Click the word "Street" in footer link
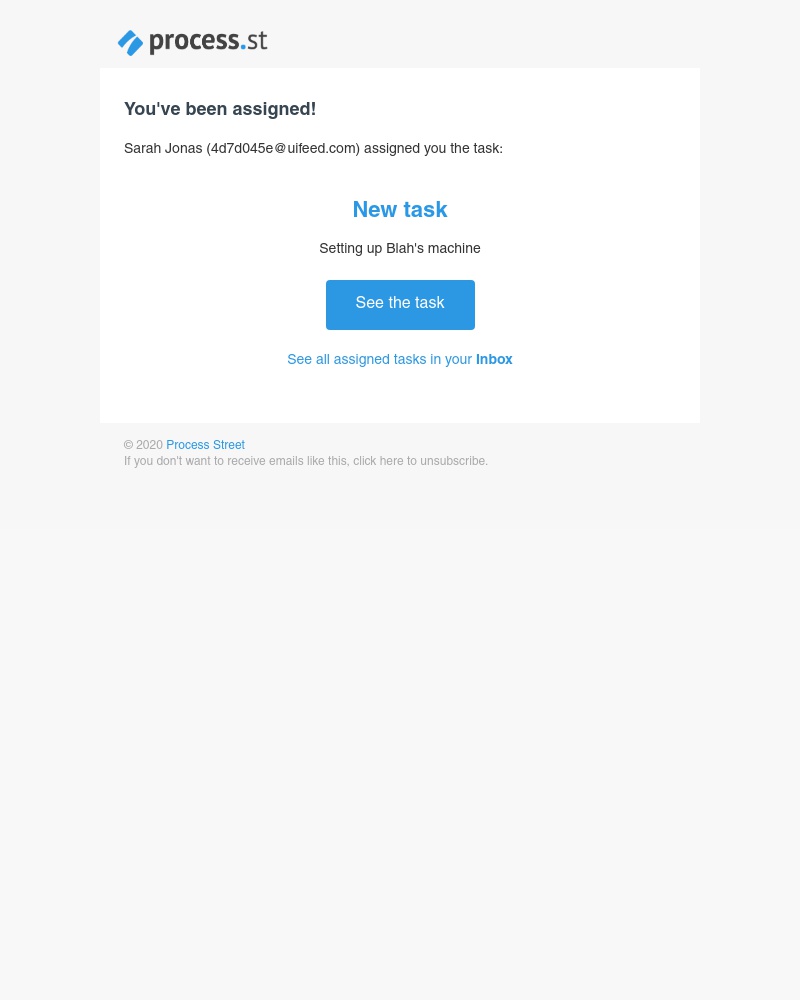 [x=229, y=445]
